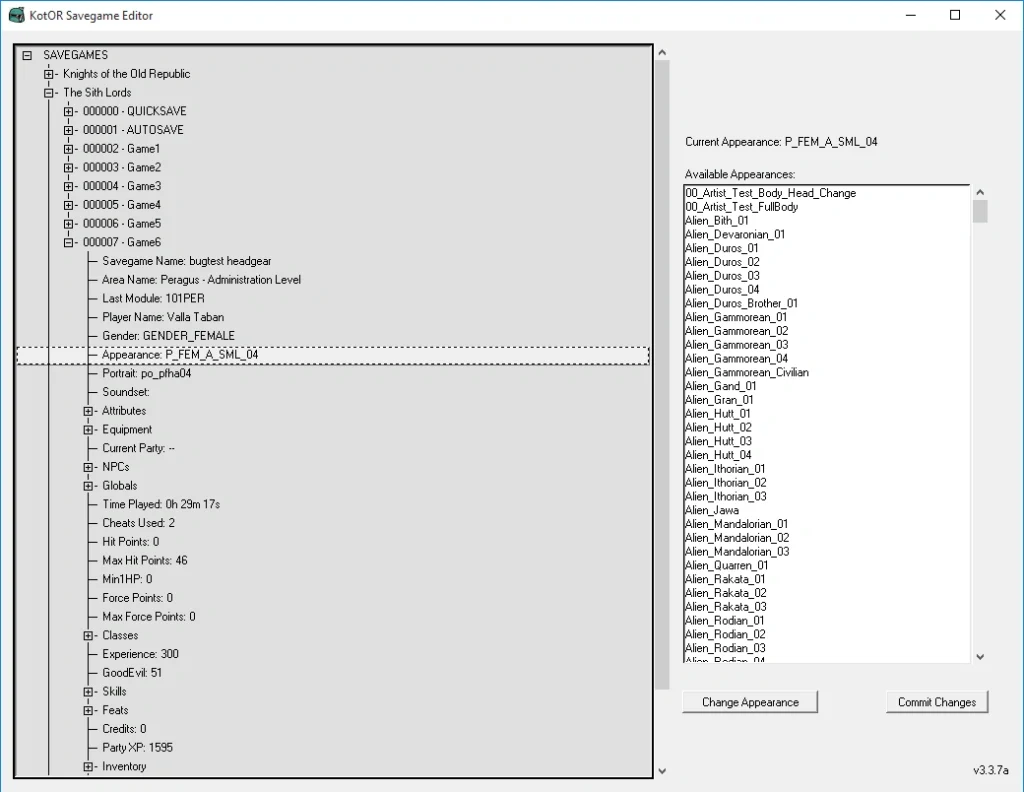Expand the Inventory node
Viewport: 1024px width, 792px height.
click(88, 767)
